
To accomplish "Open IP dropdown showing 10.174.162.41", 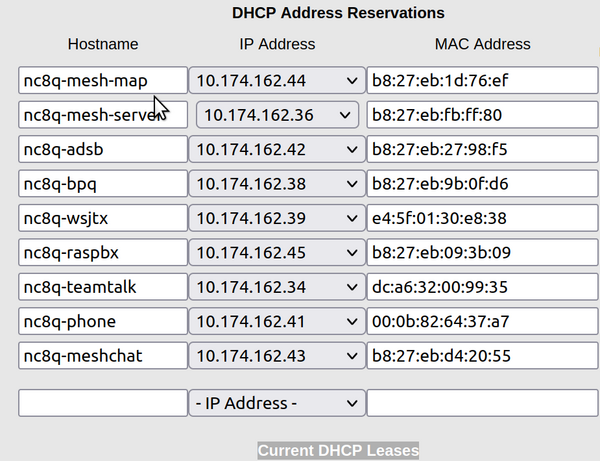I will [x=277, y=321].
